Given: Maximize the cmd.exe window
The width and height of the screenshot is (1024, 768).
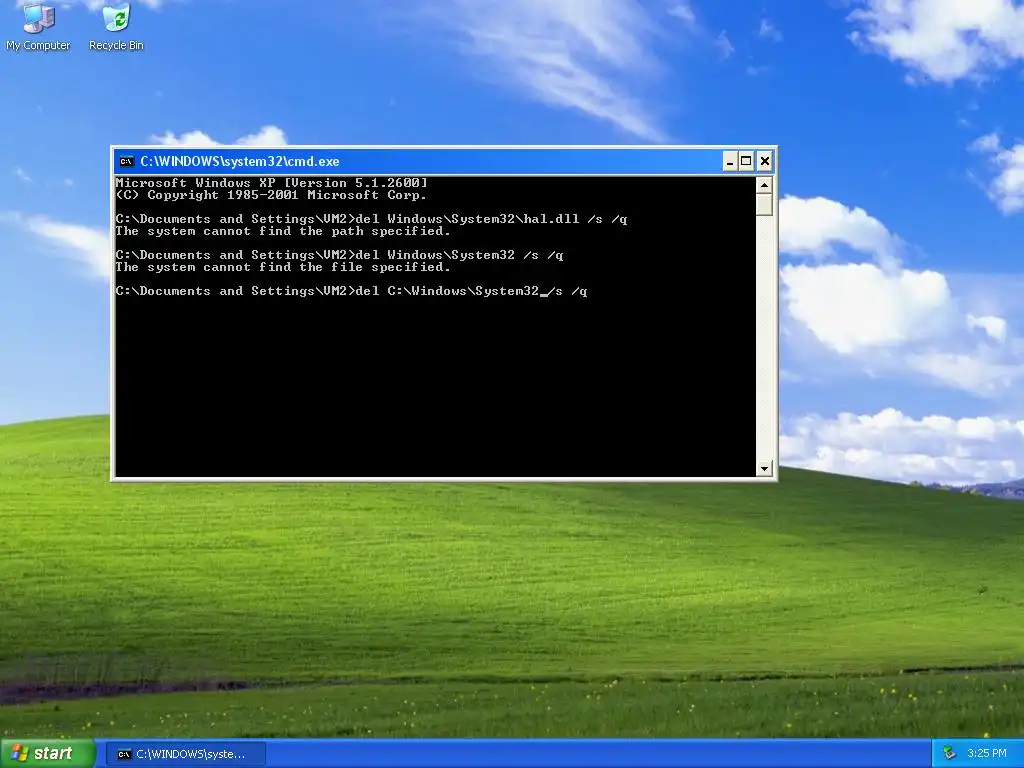Looking at the screenshot, I should coord(746,161).
